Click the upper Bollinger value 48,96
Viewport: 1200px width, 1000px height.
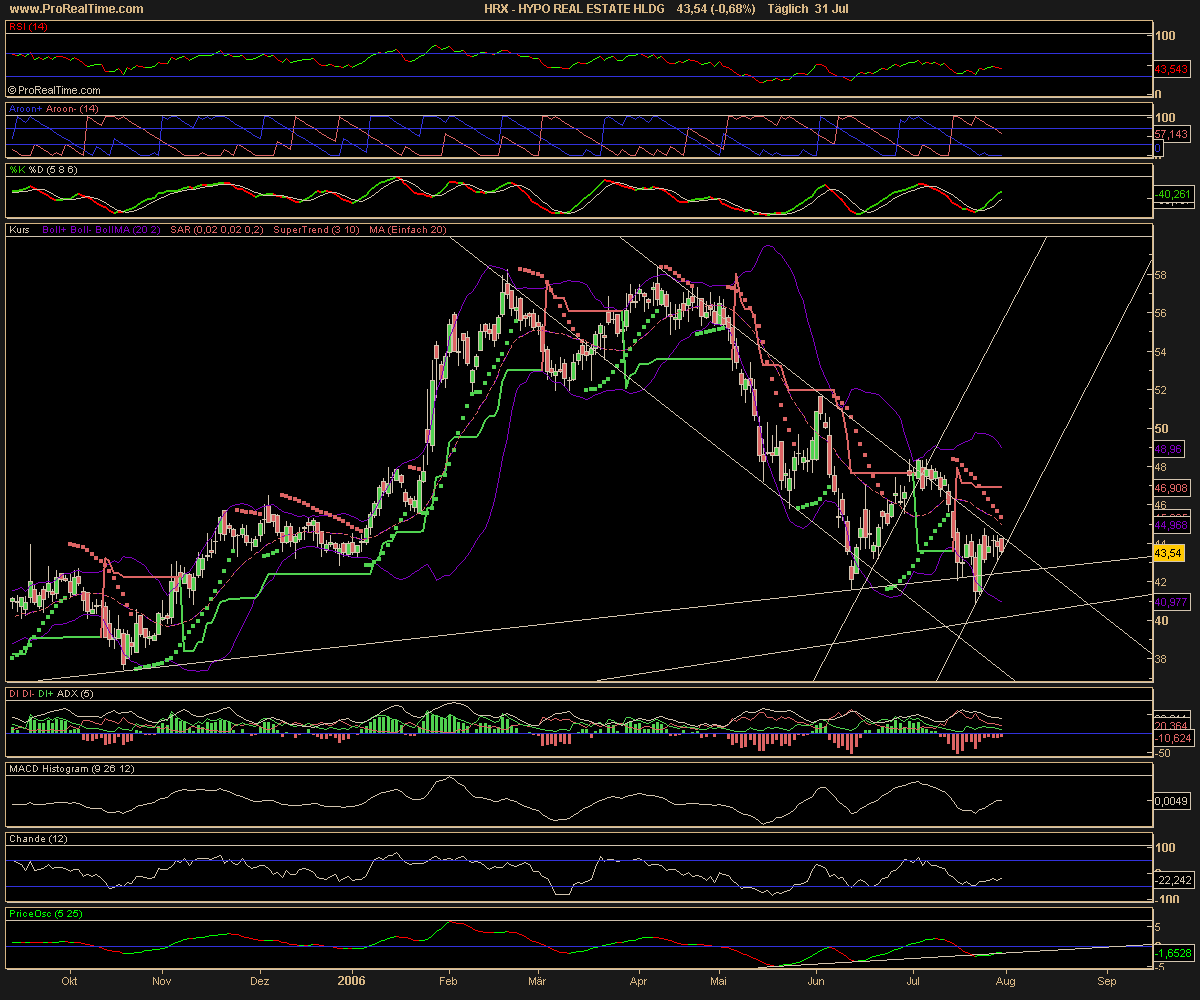pos(1167,448)
